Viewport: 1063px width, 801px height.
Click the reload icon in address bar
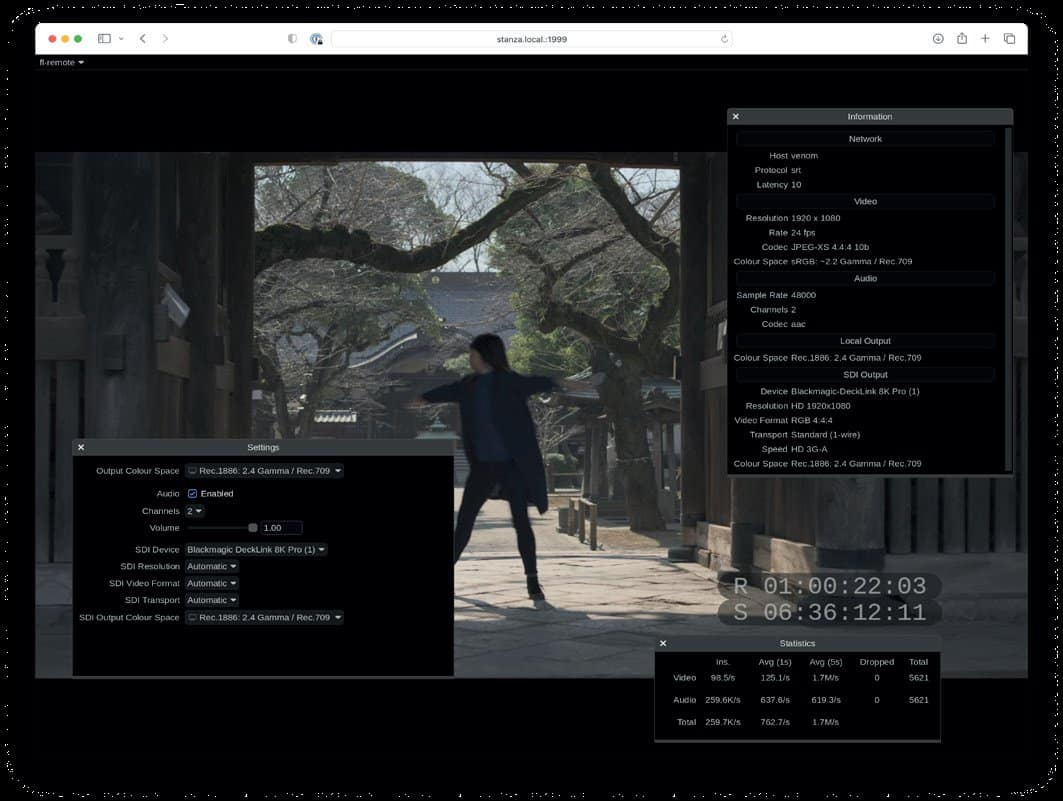(724, 39)
